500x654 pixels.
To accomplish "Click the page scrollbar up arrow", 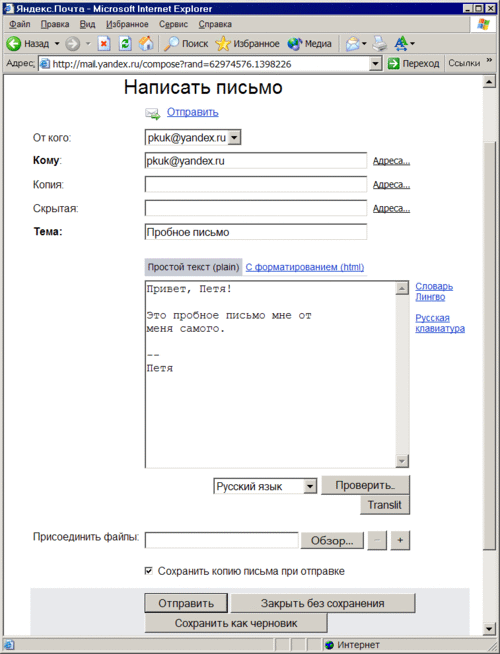I will coord(489,82).
